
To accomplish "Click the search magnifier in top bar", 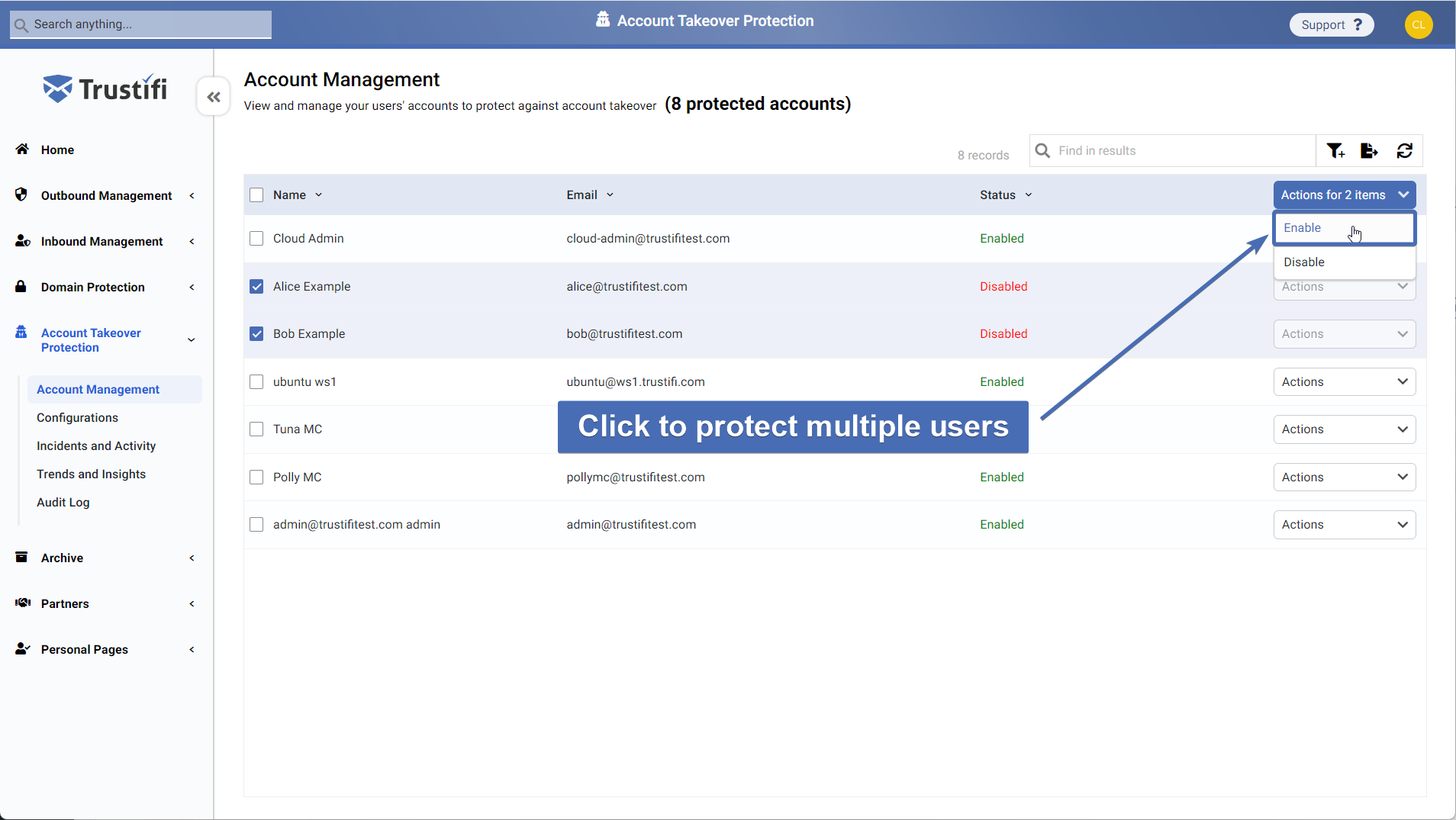I will tap(21, 25).
